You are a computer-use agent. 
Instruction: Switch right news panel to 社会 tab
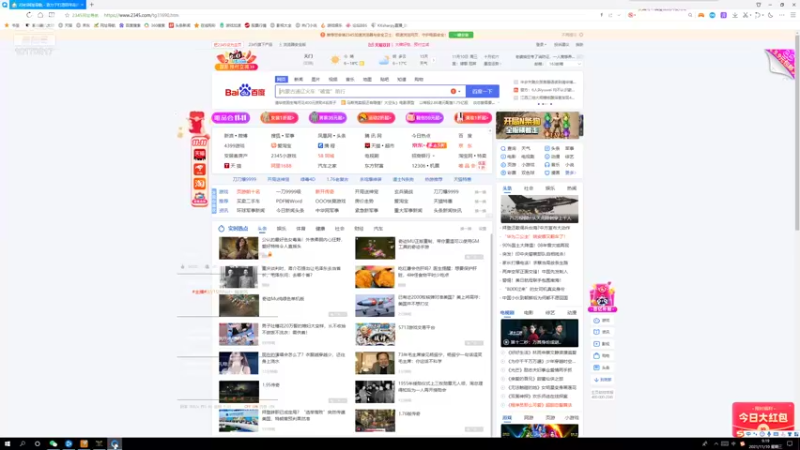click(529, 188)
